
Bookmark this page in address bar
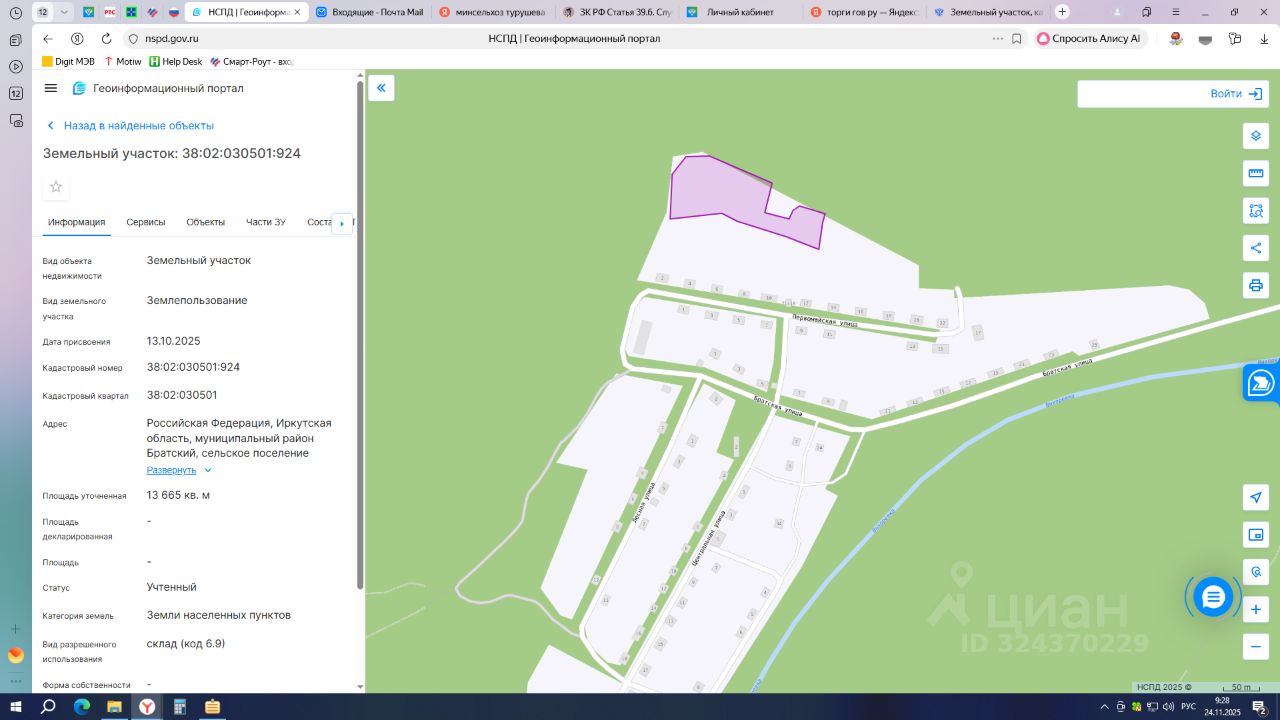coord(1017,38)
